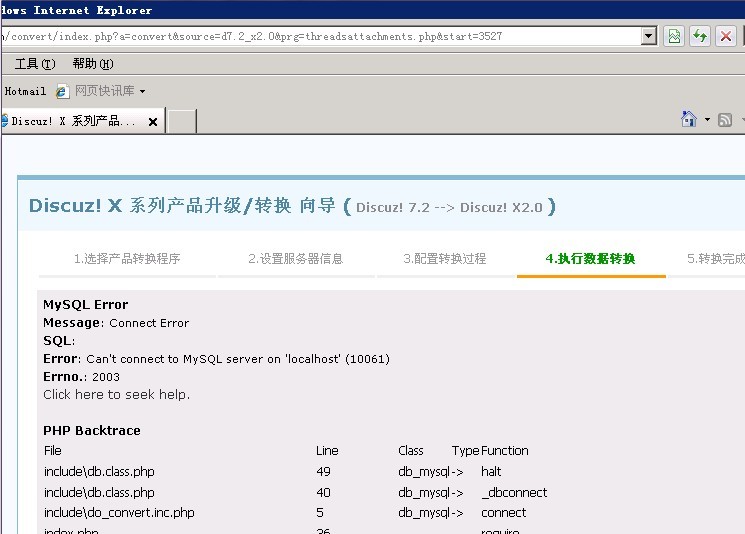The width and height of the screenshot is (745, 534).
Task: Go to step 1.选择产品转换程序
Action: (x=127, y=258)
